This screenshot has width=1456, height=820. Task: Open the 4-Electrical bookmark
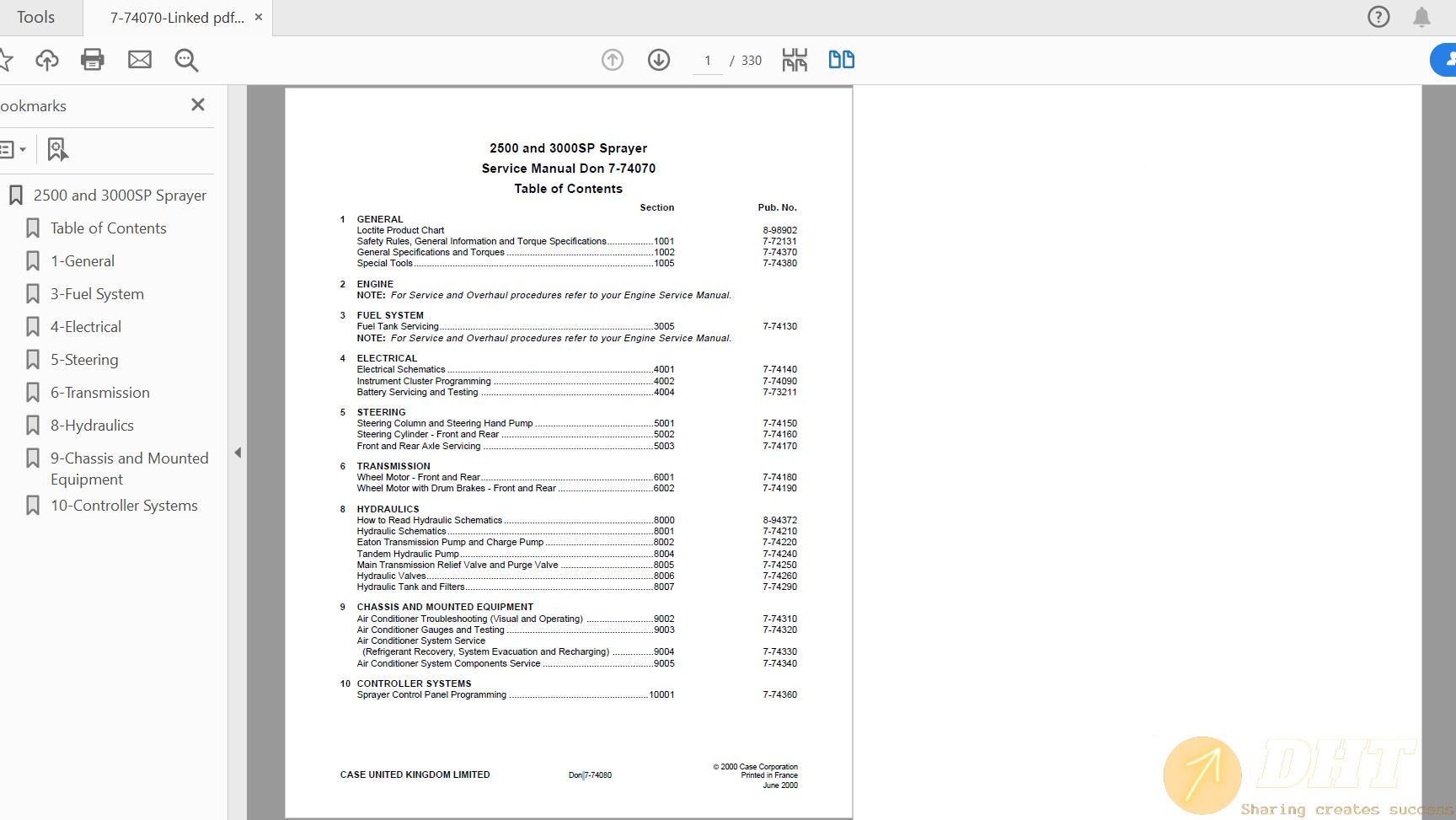(85, 327)
